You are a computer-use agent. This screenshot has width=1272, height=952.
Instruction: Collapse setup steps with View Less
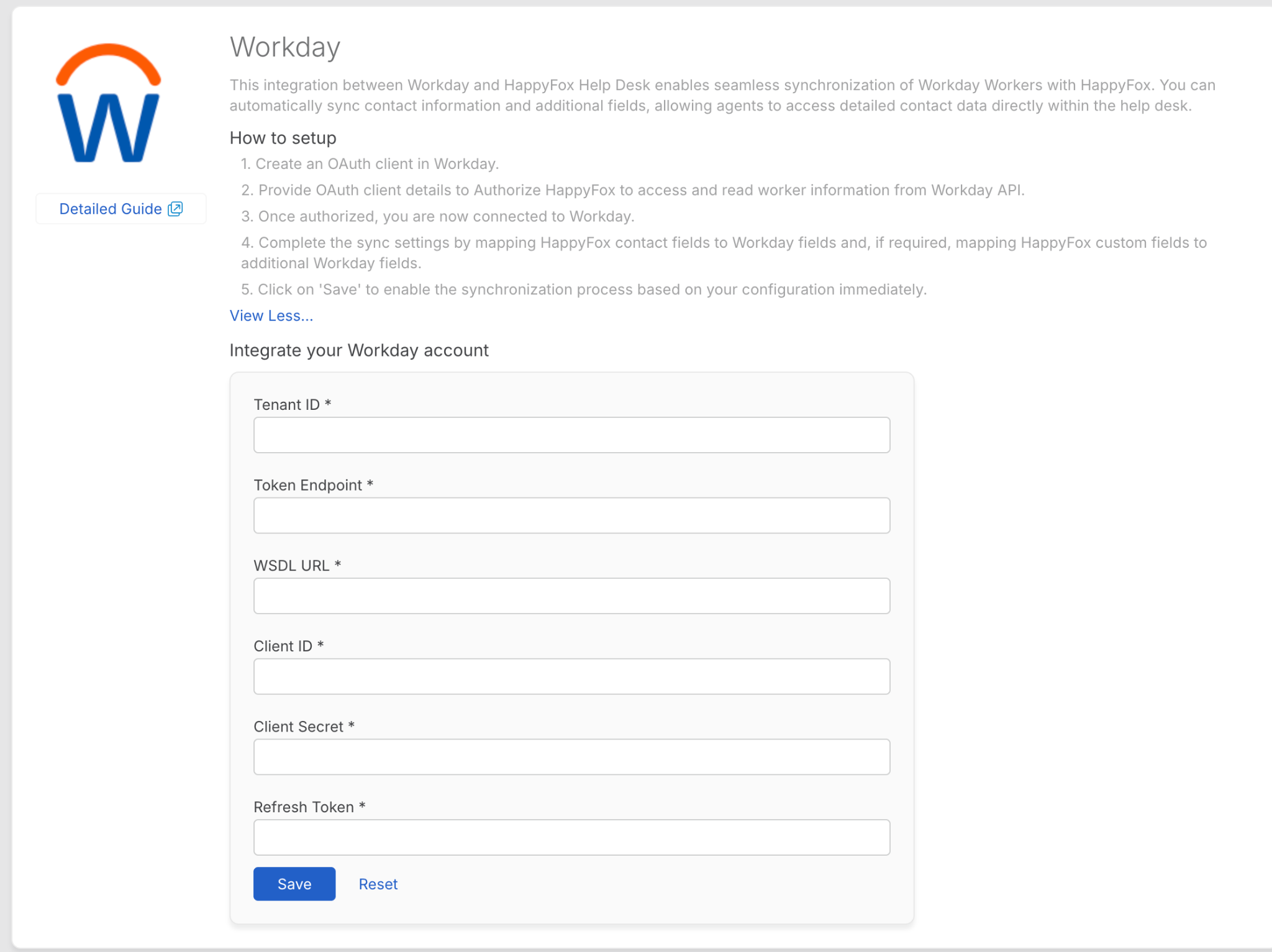point(271,315)
